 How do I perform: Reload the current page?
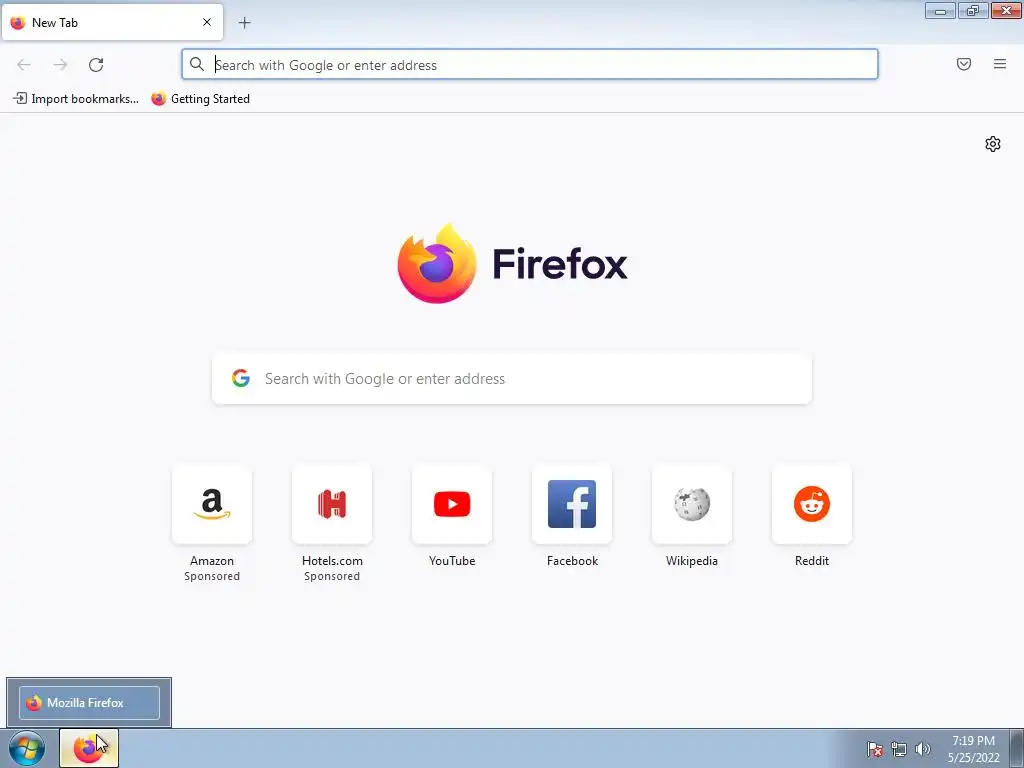tap(96, 64)
